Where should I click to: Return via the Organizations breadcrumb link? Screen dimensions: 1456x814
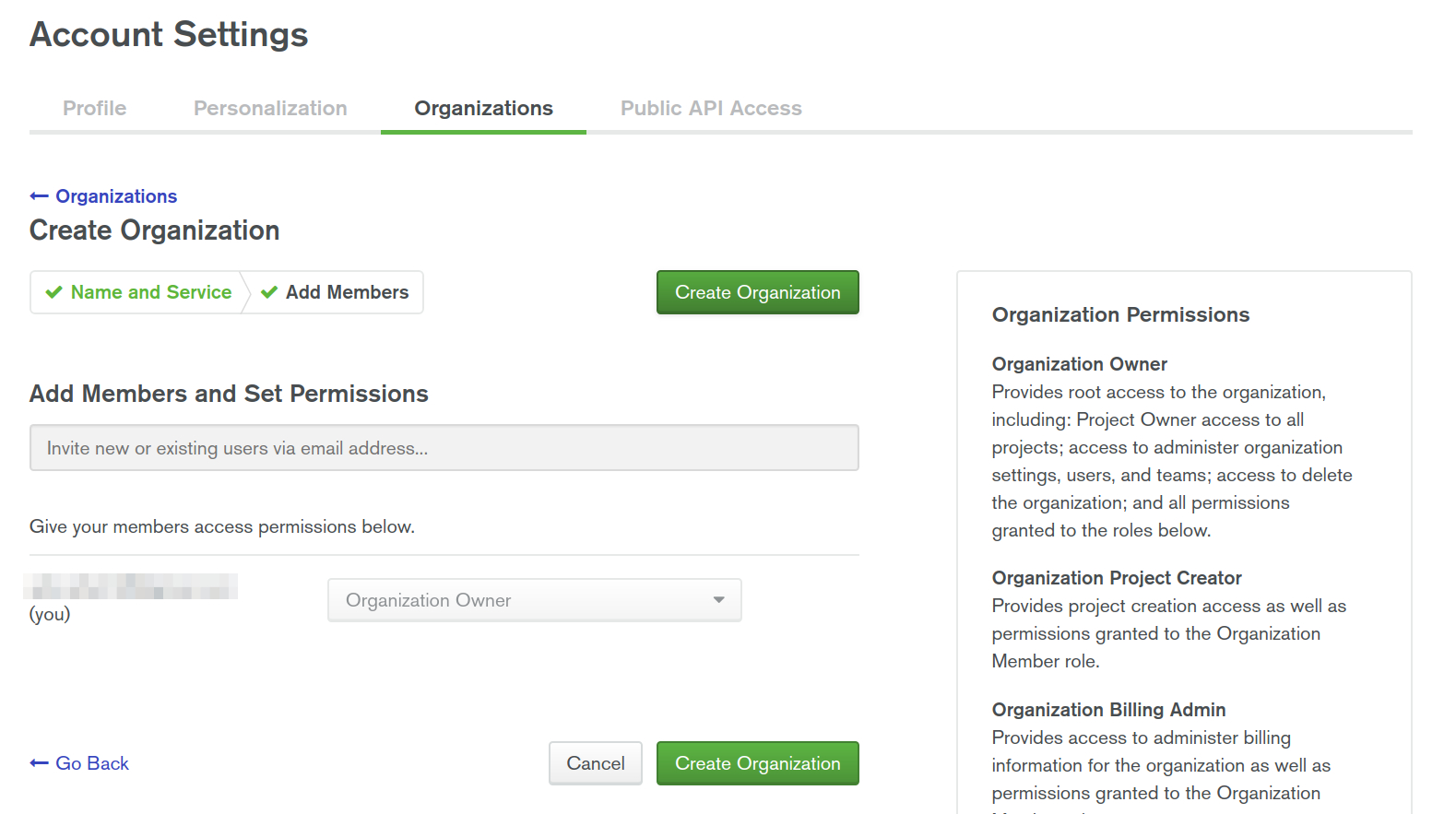(x=116, y=196)
